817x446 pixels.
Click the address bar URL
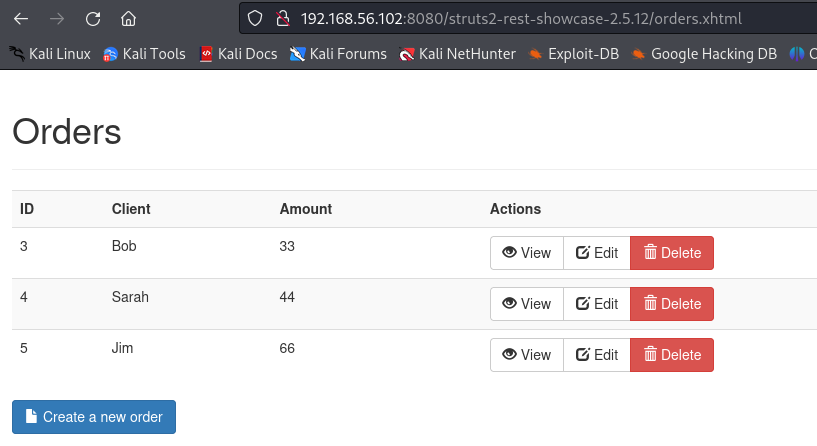click(x=521, y=19)
